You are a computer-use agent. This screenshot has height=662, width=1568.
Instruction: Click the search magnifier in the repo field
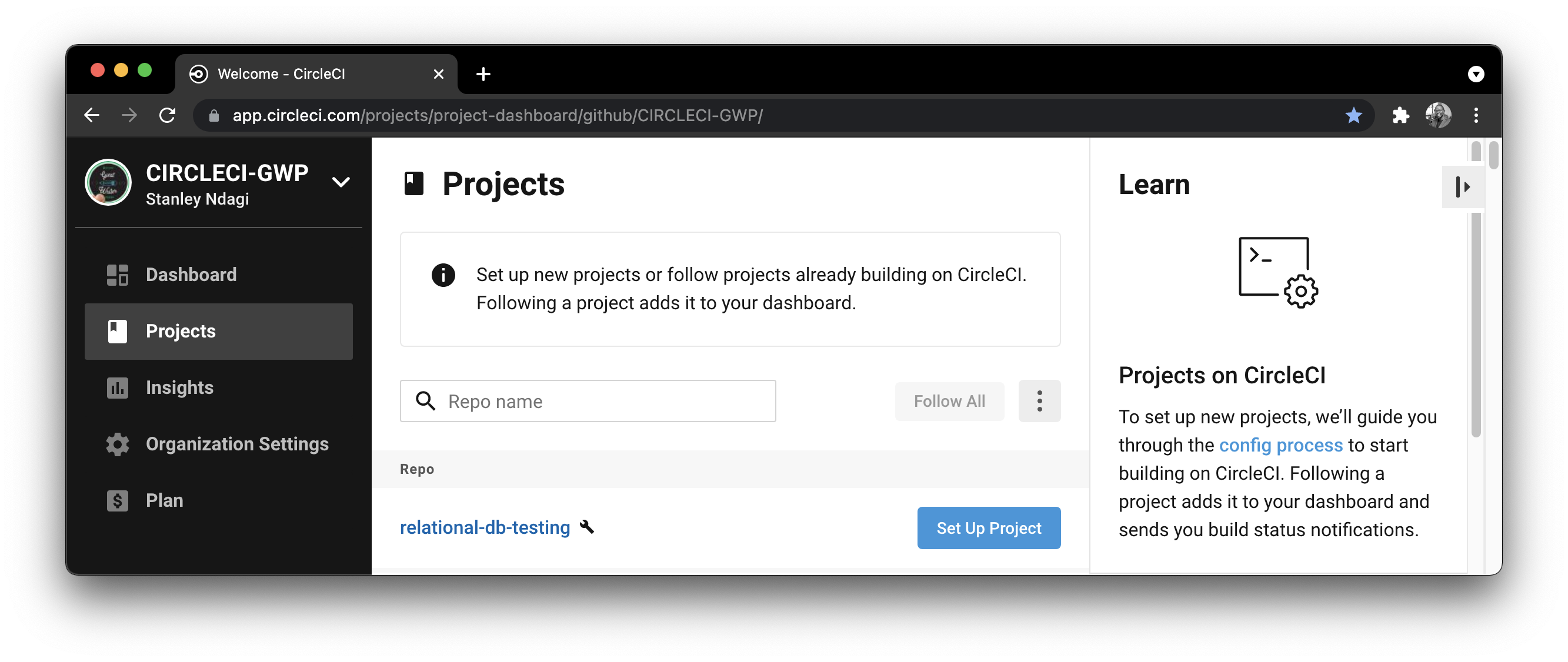(426, 401)
